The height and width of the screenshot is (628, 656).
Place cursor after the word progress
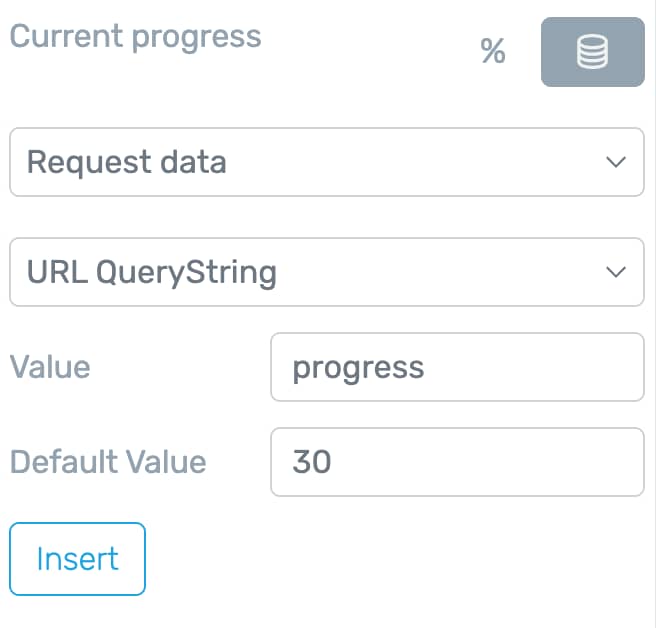426,368
